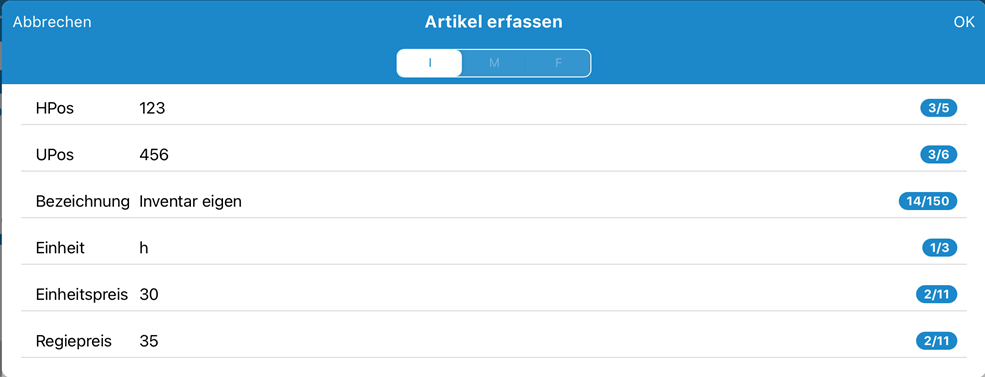The width and height of the screenshot is (985, 377).
Task: Confirm with the OK button
Action: click(x=964, y=22)
